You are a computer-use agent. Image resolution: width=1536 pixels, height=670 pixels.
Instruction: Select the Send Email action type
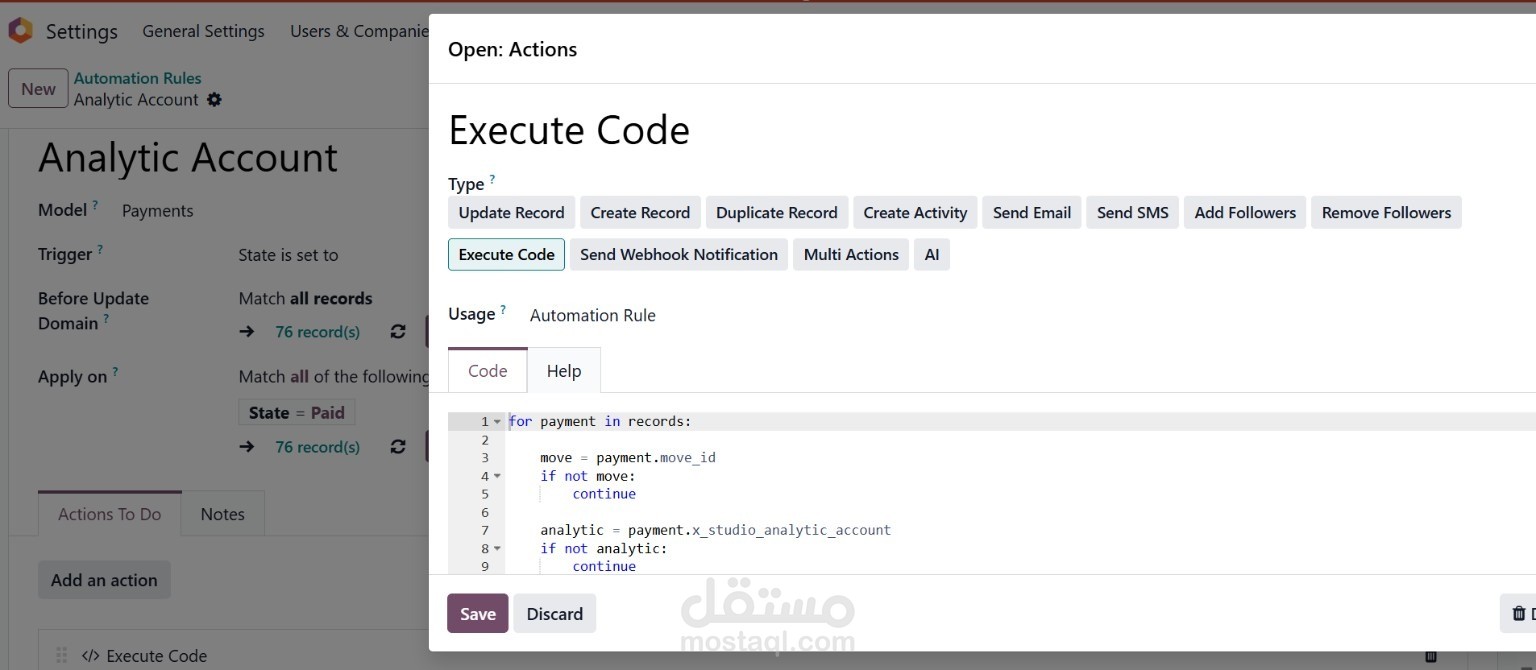point(1032,213)
